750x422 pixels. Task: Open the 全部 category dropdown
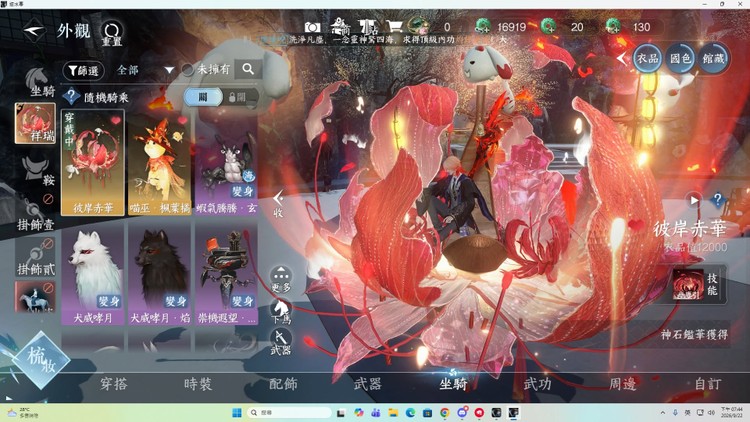pos(145,70)
